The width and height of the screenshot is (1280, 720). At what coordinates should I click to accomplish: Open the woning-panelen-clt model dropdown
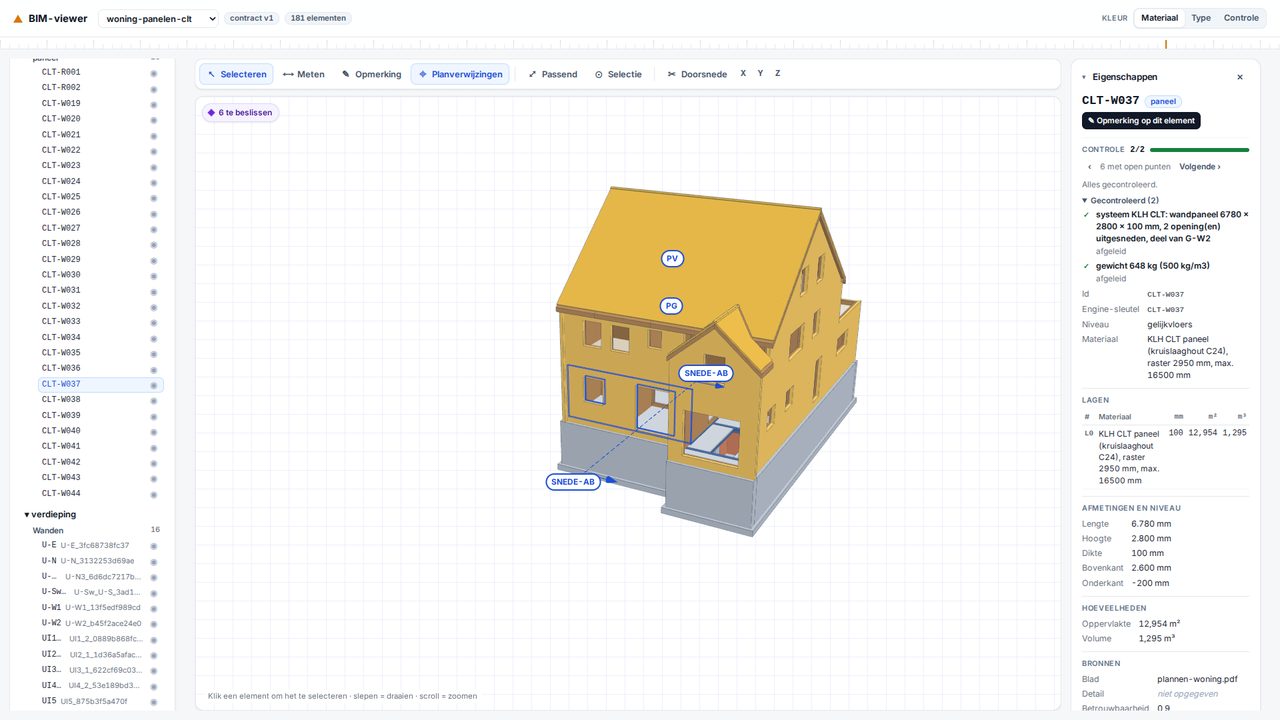(158, 18)
